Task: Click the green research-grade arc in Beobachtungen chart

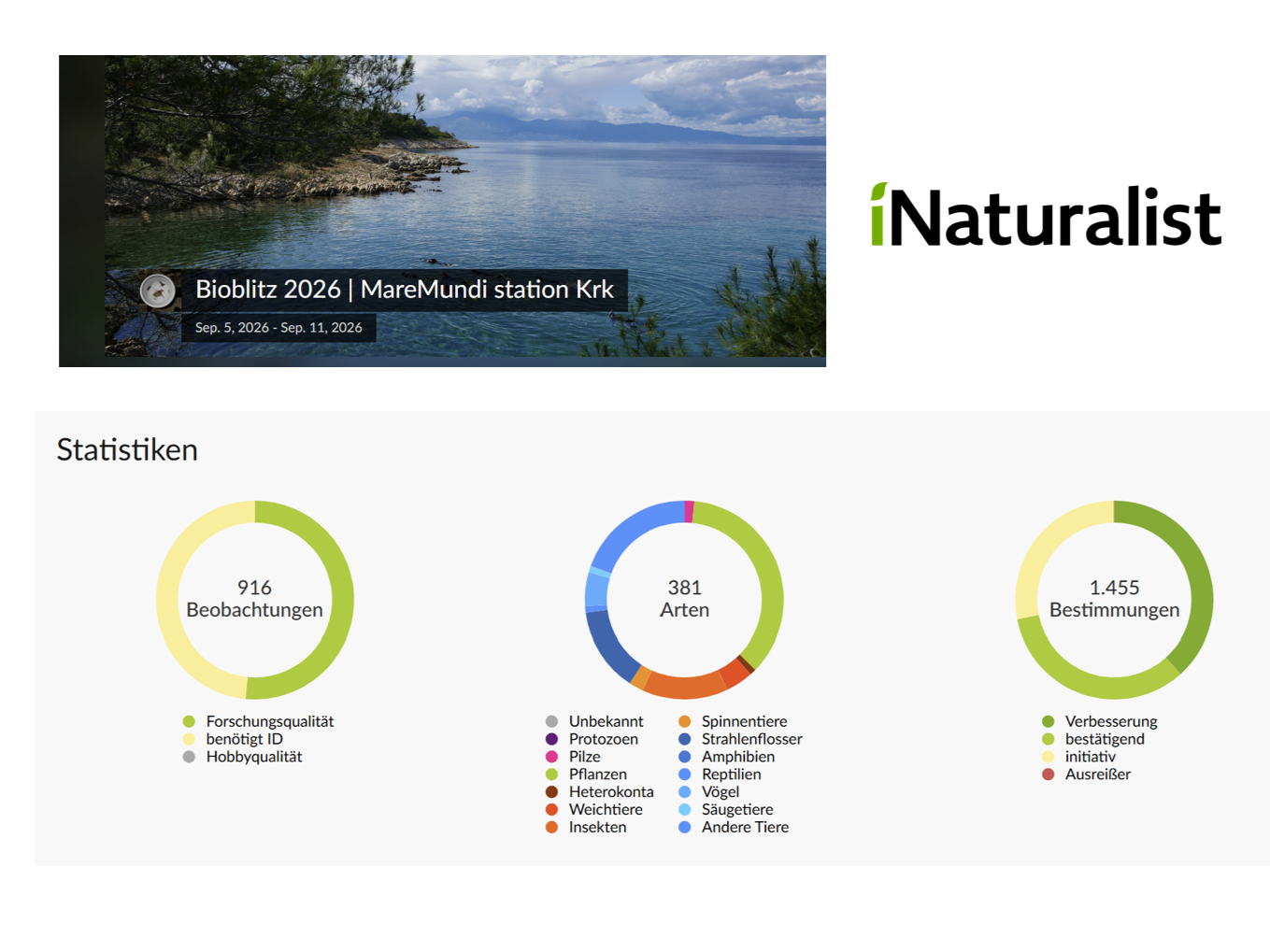Action: point(342,600)
